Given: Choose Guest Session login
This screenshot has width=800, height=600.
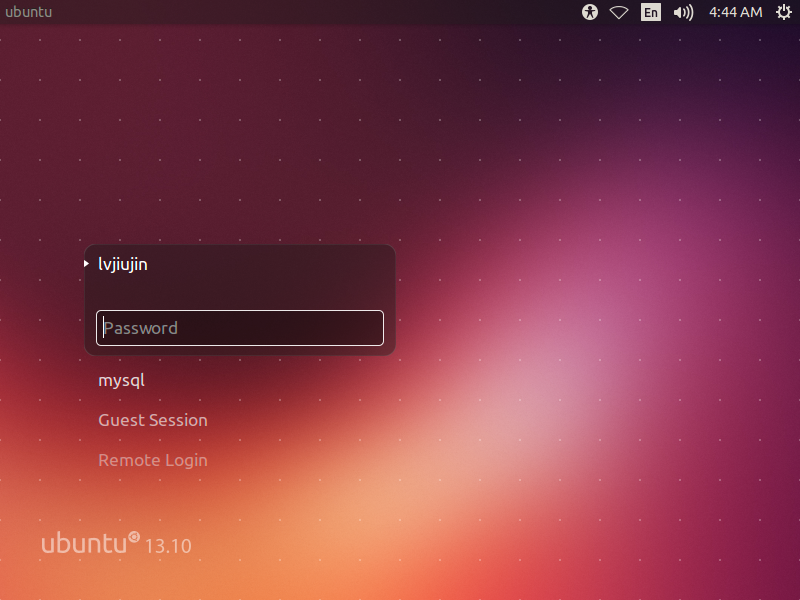Looking at the screenshot, I should tap(153, 420).
